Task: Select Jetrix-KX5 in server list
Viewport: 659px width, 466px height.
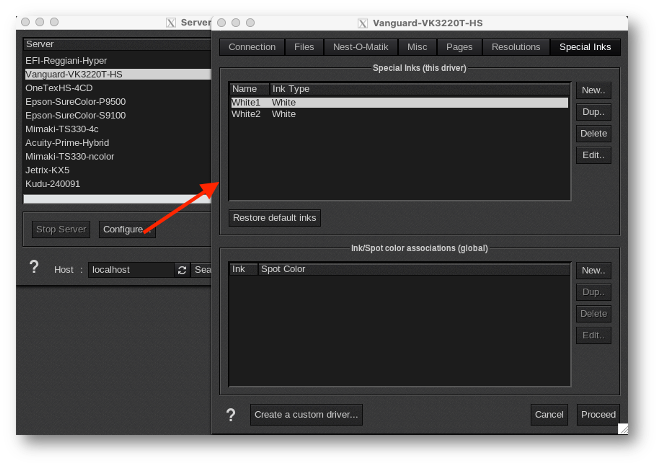Action: 117,170
